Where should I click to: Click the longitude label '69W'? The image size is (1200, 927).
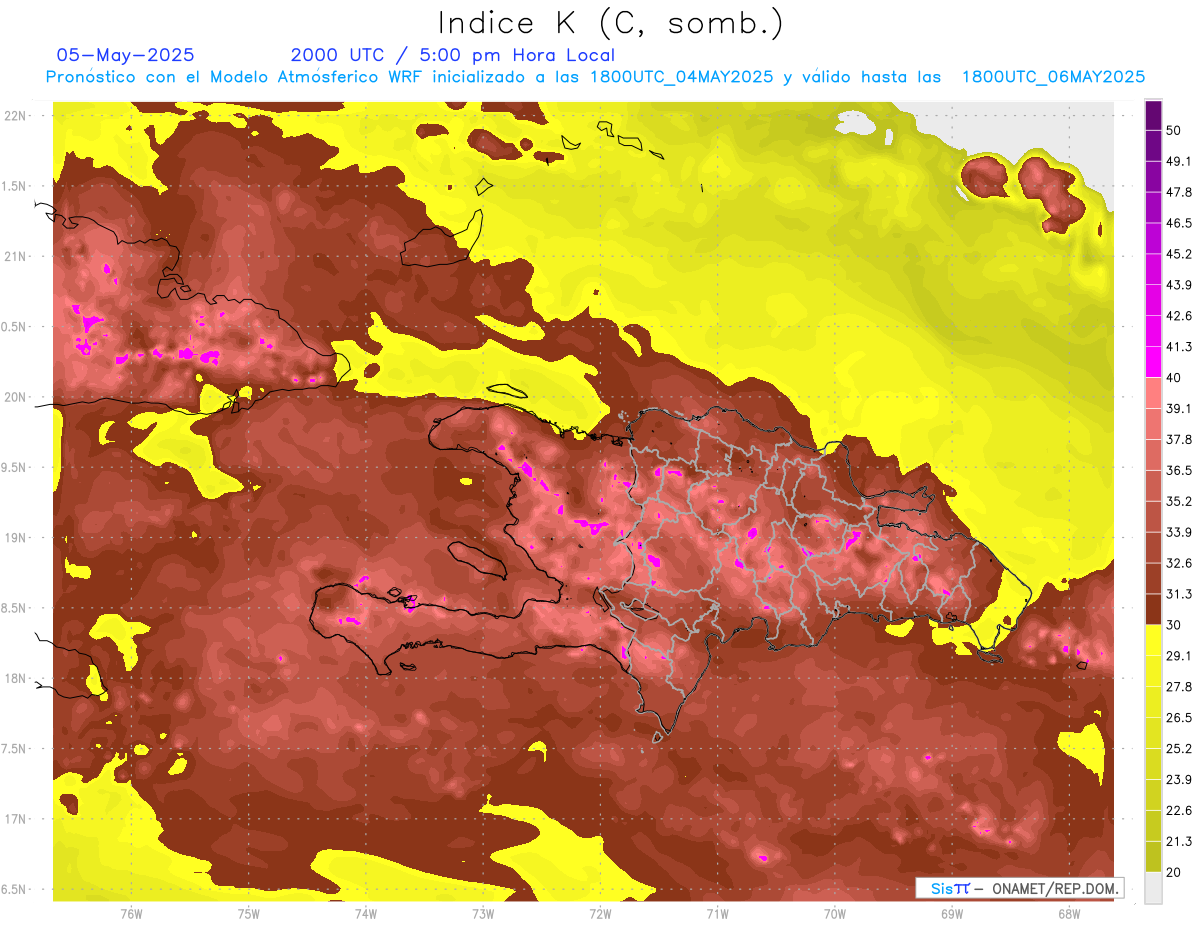[951, 914]
